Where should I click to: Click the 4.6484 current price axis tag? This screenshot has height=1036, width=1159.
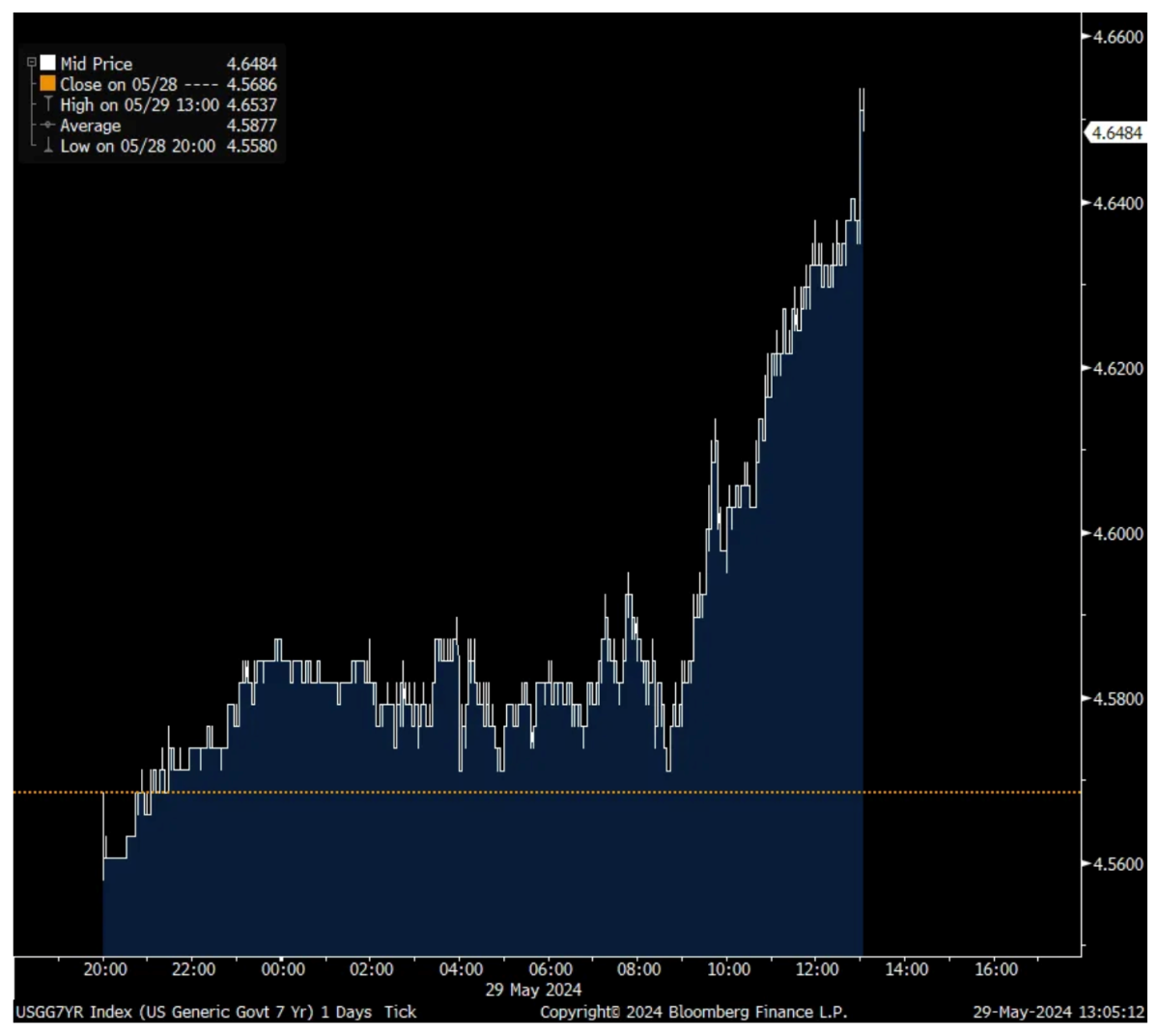point(1117,132)
